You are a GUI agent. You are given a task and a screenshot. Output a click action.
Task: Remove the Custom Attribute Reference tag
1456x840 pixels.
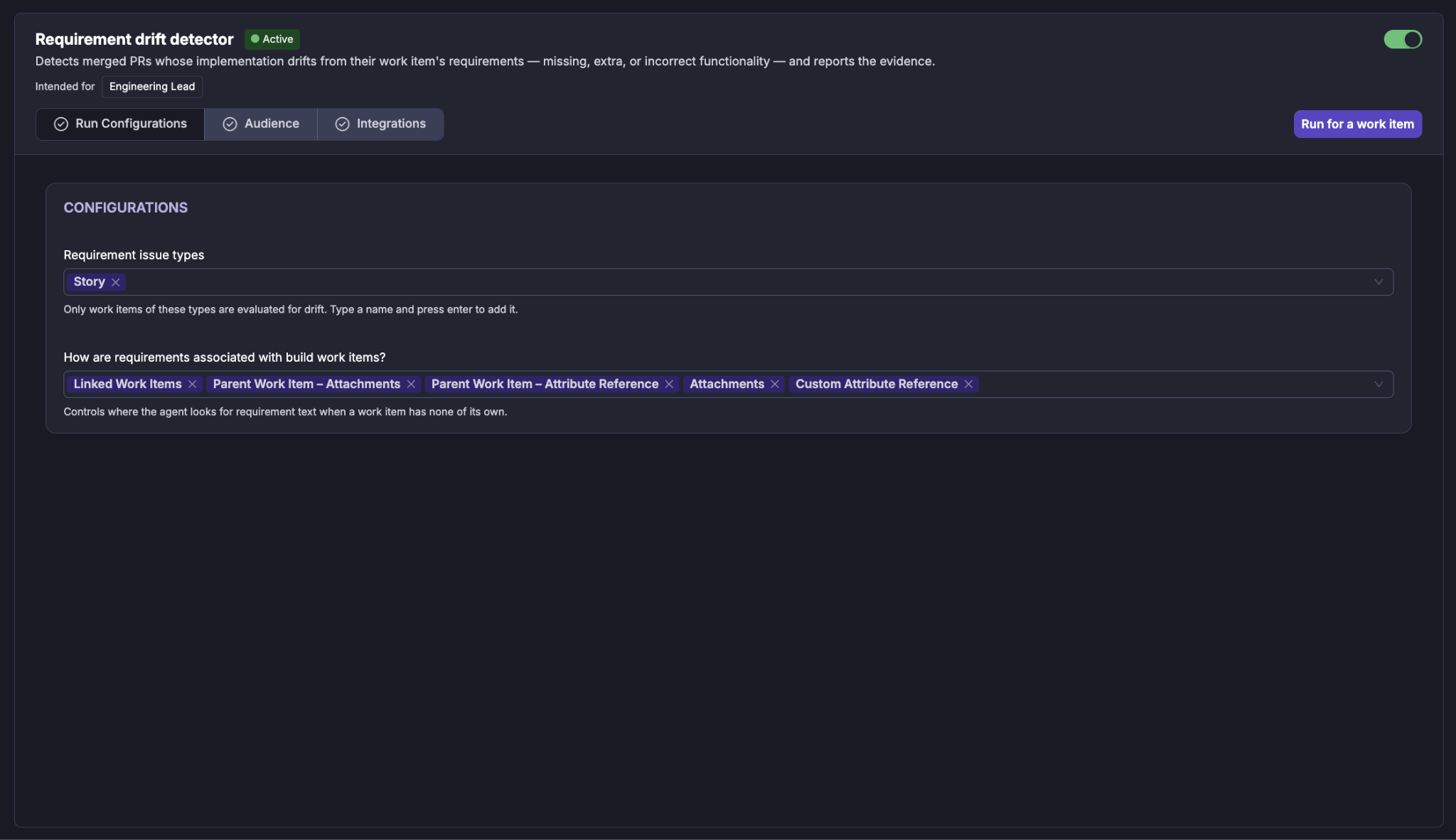968,384
